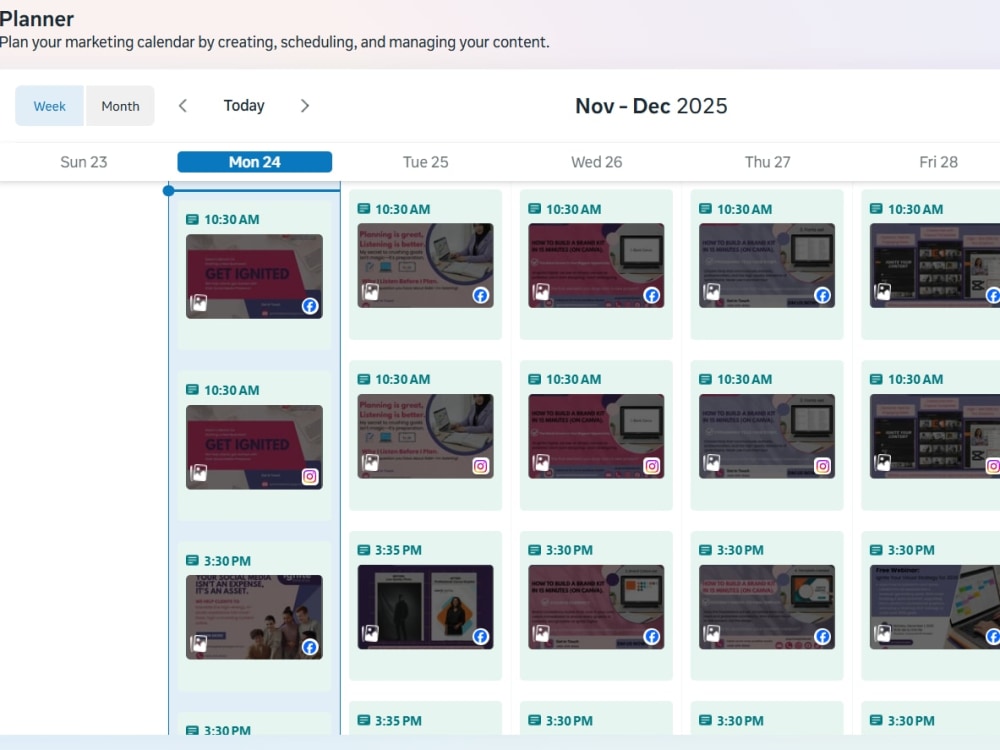The height and width of the screenshot is (750, 1000).
Task: Click Facebook icon on Tuesday's 3:35 PM portrait post
Action: click(481, 636)
